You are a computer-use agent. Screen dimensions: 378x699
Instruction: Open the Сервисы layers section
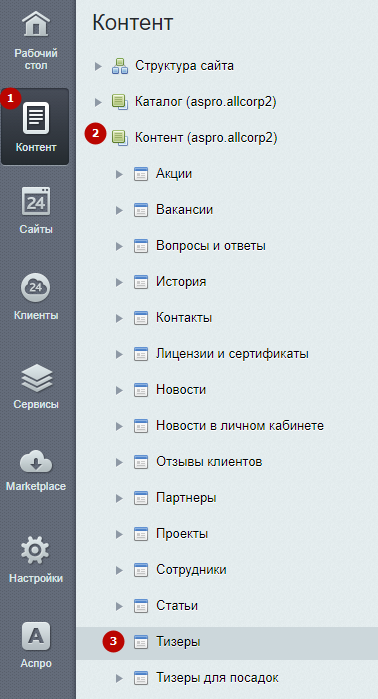tap(36, 386)
